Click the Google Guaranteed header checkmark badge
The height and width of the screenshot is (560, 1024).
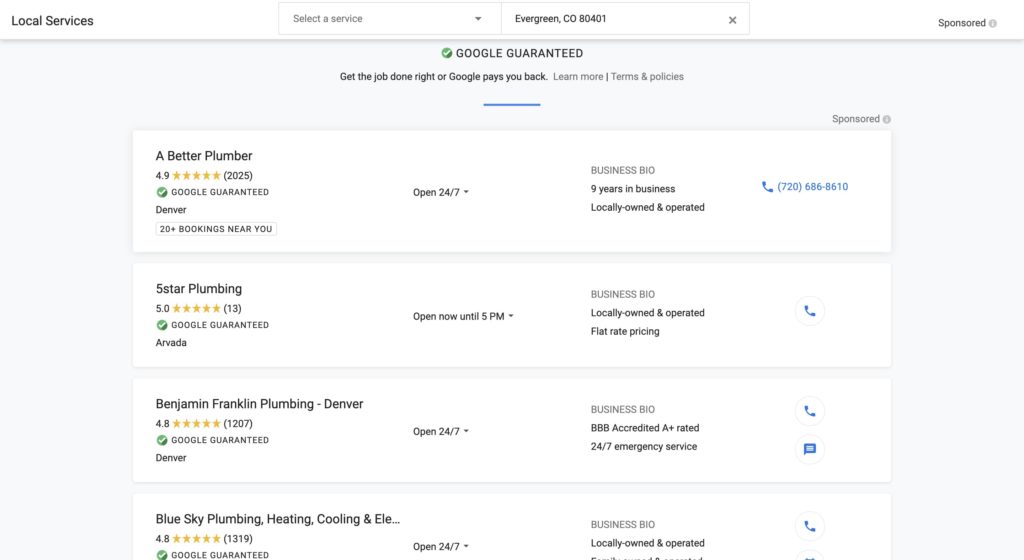tap(447, 53)
